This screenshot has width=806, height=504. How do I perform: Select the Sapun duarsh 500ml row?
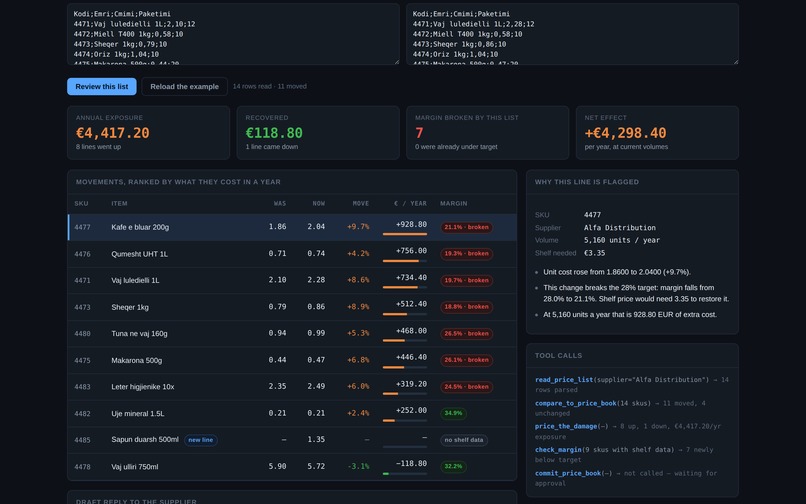(x=292, y=440)
